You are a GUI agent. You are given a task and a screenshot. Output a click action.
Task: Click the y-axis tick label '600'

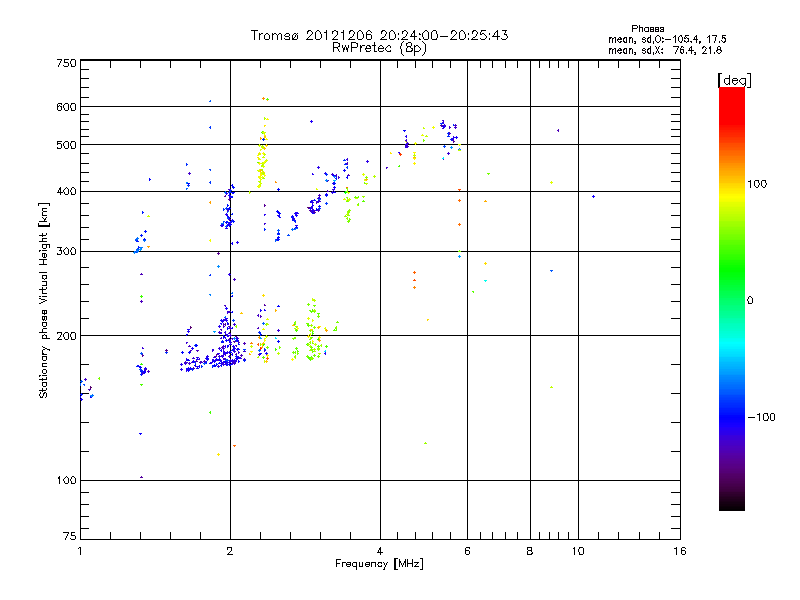click(67, 107)
